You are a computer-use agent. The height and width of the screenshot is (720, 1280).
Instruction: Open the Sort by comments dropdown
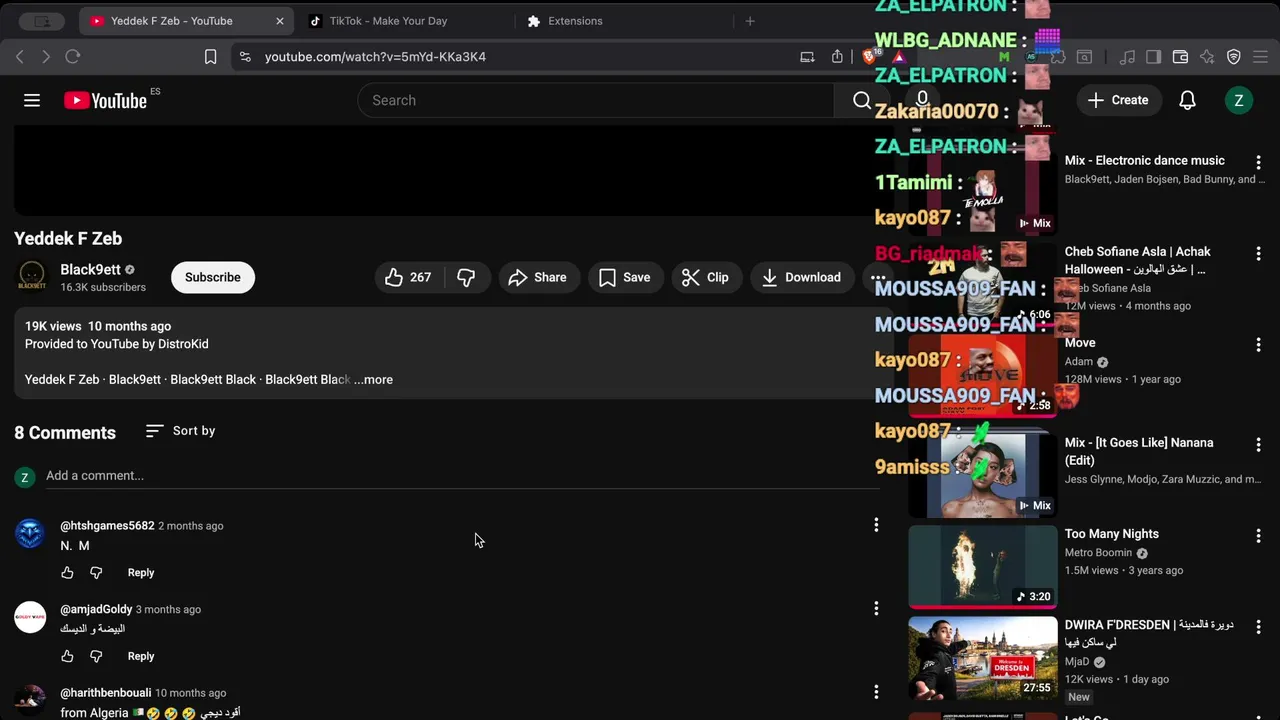(180, 431)
